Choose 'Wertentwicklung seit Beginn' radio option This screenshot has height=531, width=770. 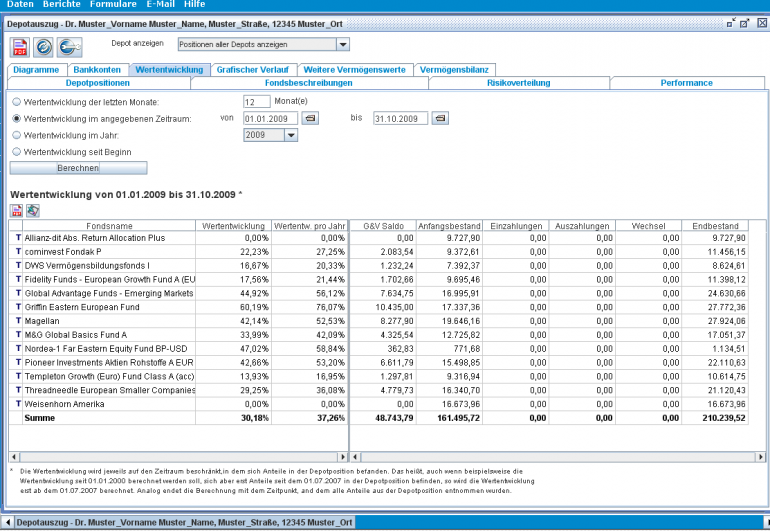[x=16, y=151]
